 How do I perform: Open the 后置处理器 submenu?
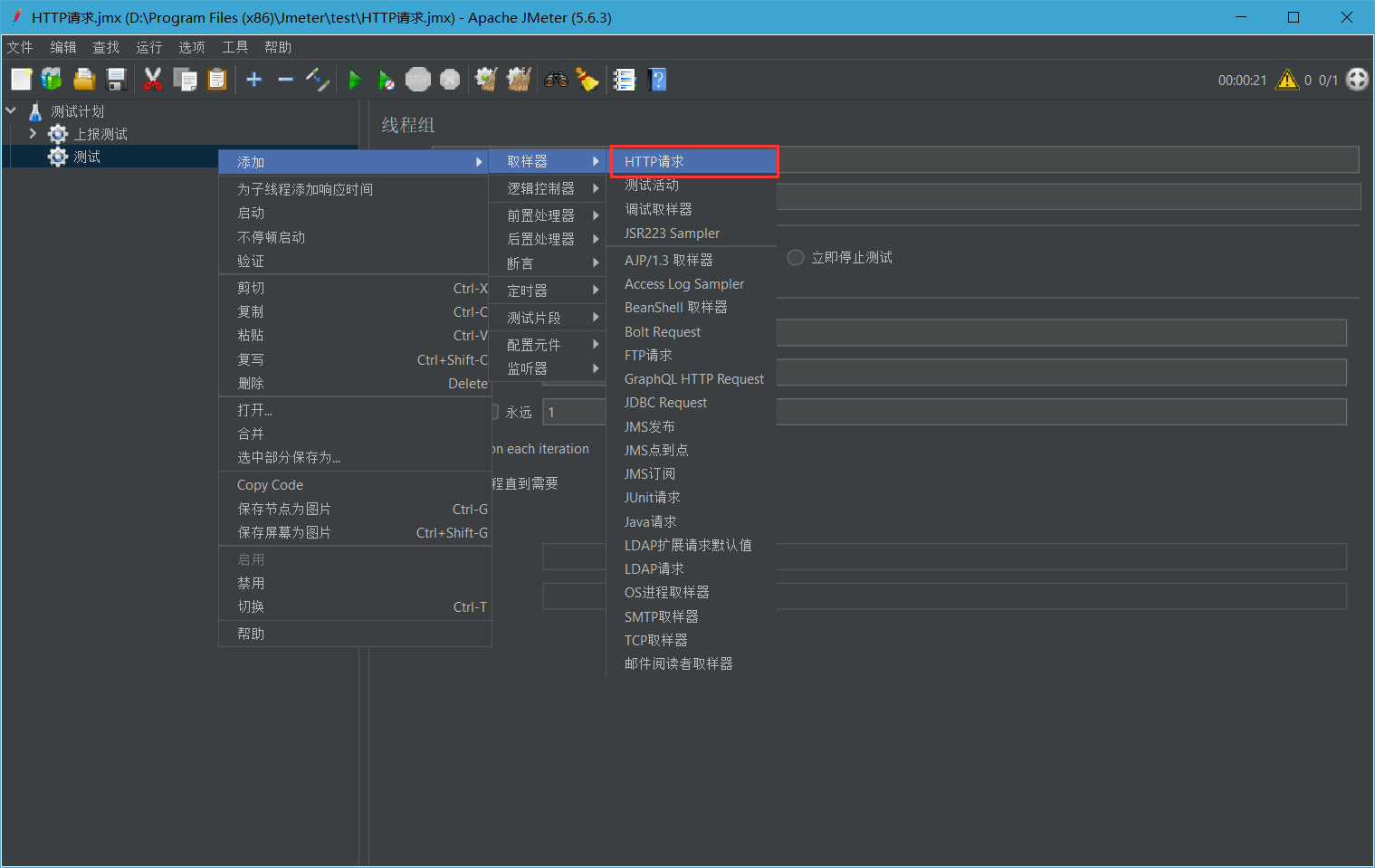click(547, 239)
